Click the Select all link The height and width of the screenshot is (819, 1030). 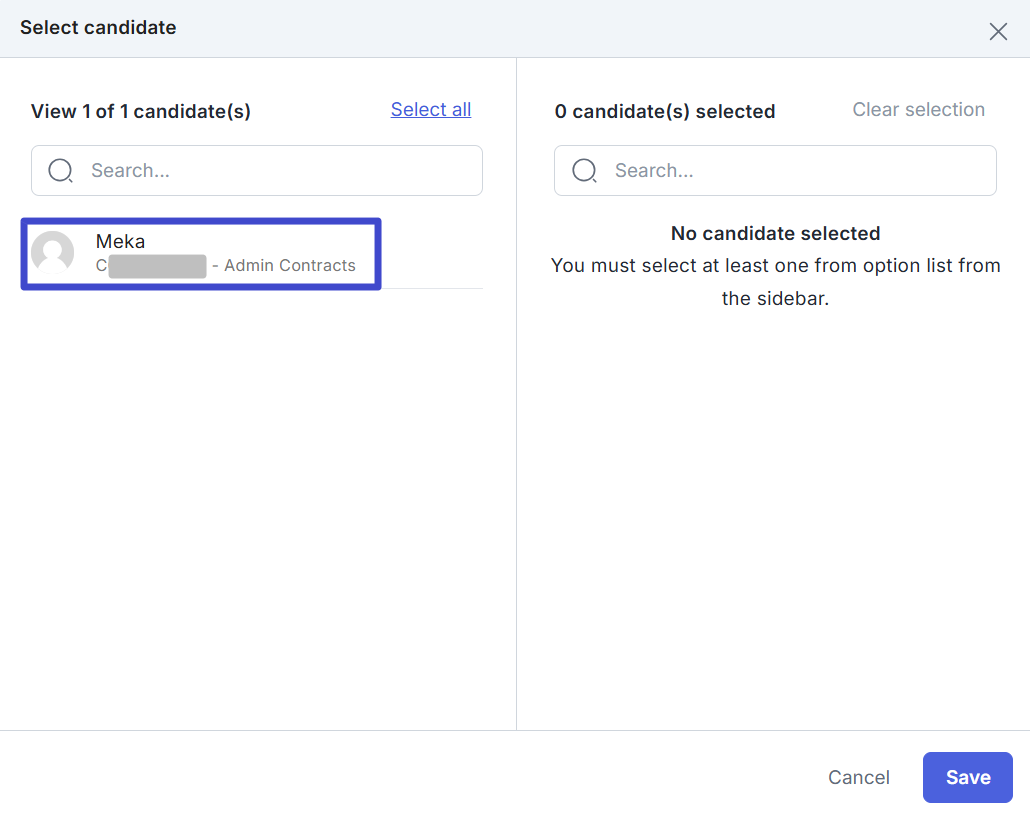431,110
